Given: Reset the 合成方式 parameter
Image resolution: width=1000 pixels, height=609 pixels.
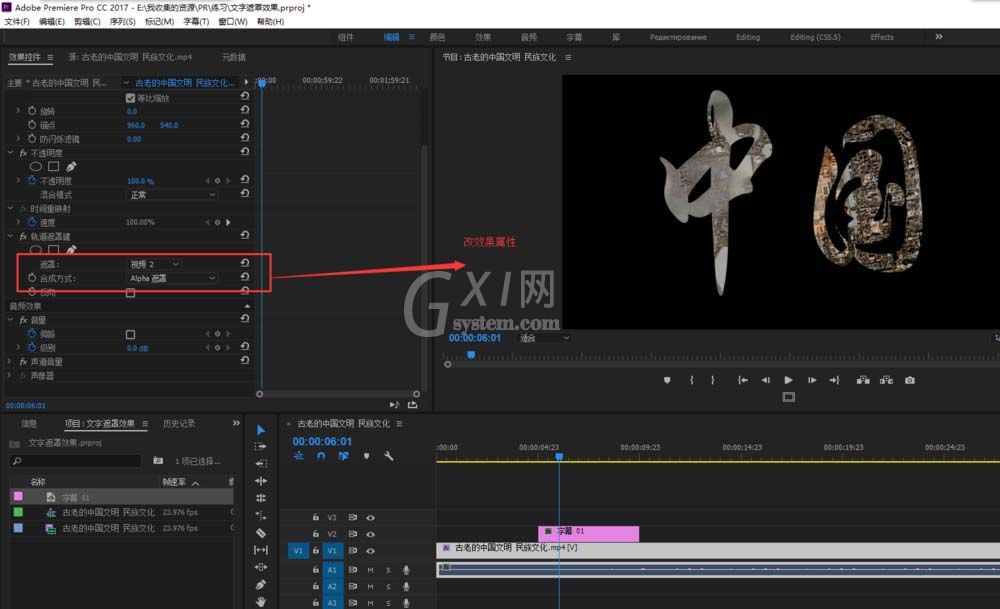Looking at the screenshot, I should (x=244, y=277).
